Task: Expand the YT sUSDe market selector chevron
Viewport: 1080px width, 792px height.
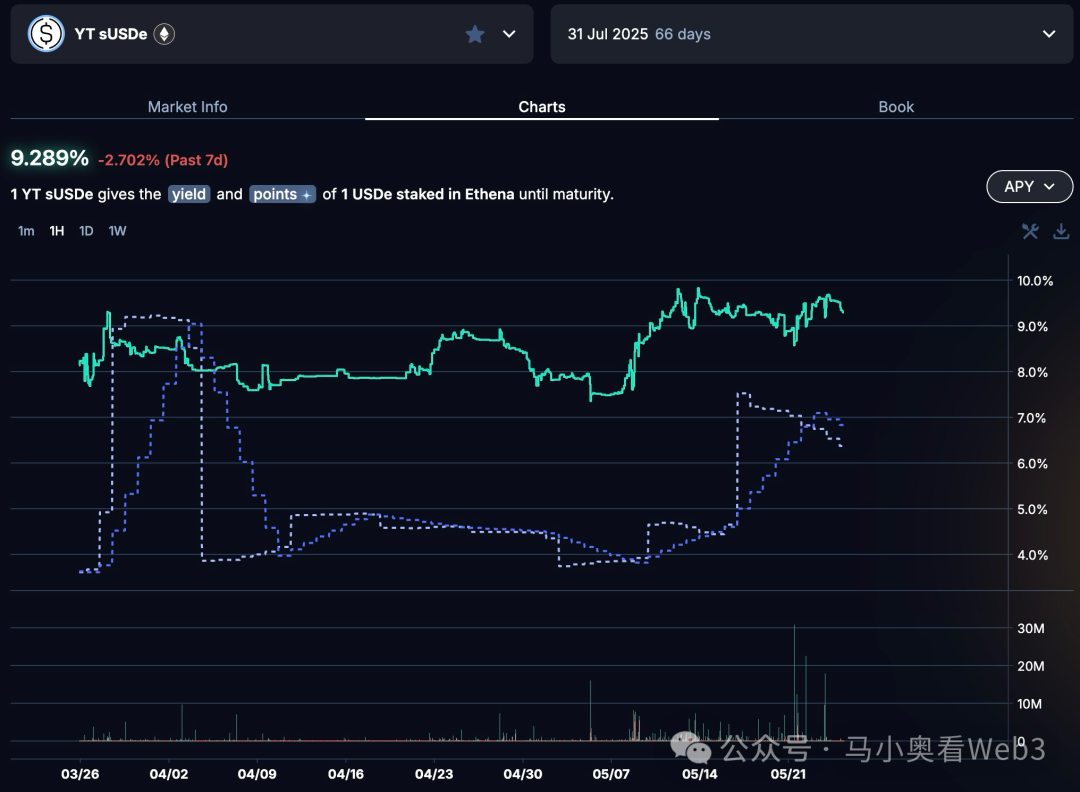Action: [x=509, y=34]
